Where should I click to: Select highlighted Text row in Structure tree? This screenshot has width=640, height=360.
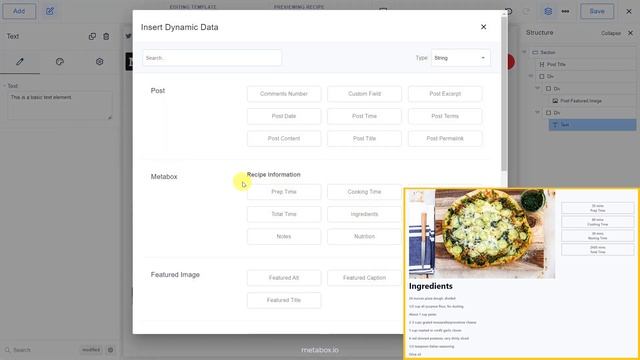(593, 125)
